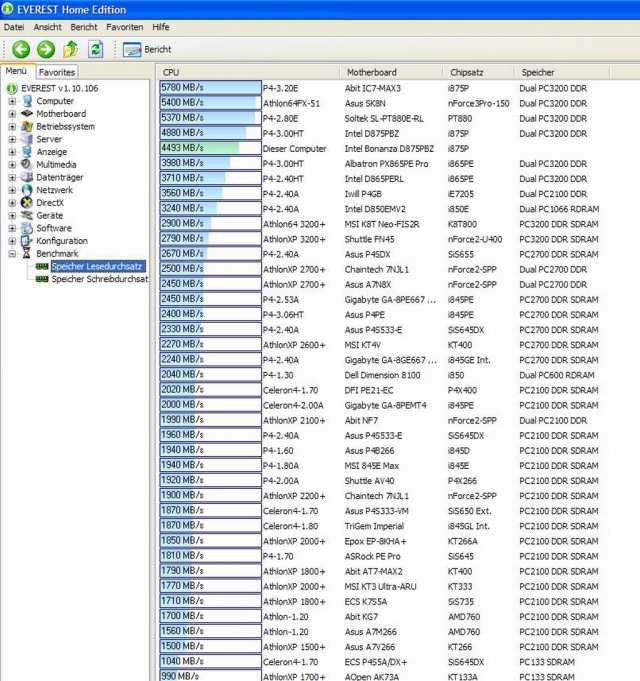
Task: Click the green Back arrow button
Action: [x=21, y=49]
